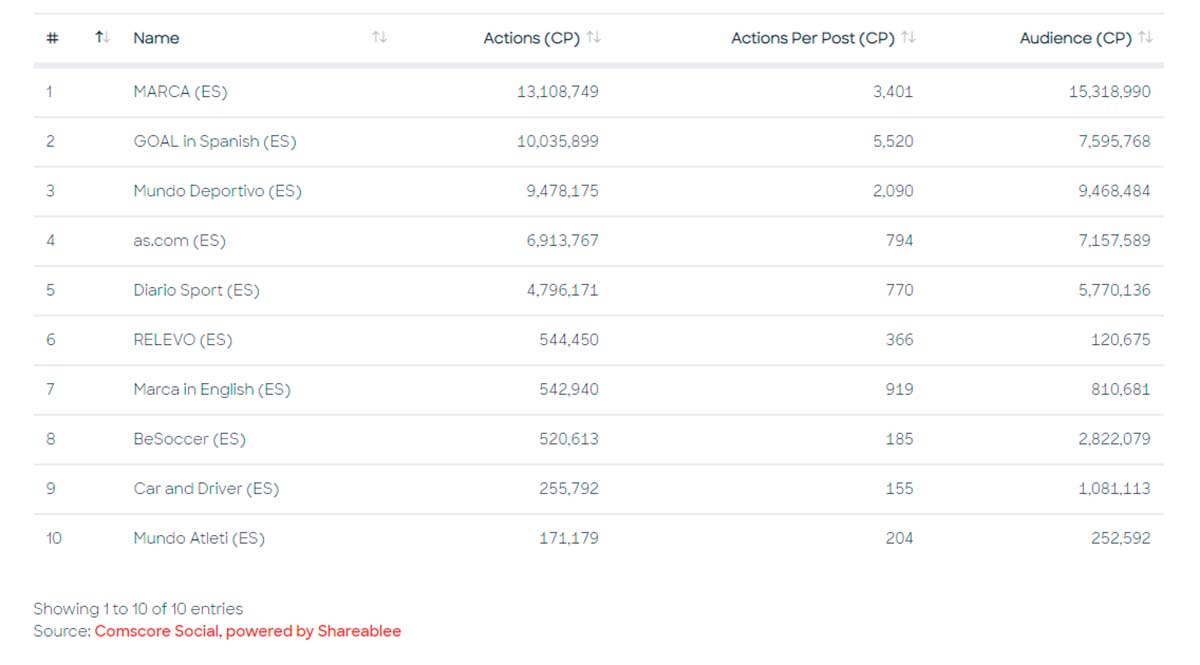Select Mundo Atleti (ES) row
Viewport: 1200px width, 665px height.
pyautogui.click(x=198, y=539)
